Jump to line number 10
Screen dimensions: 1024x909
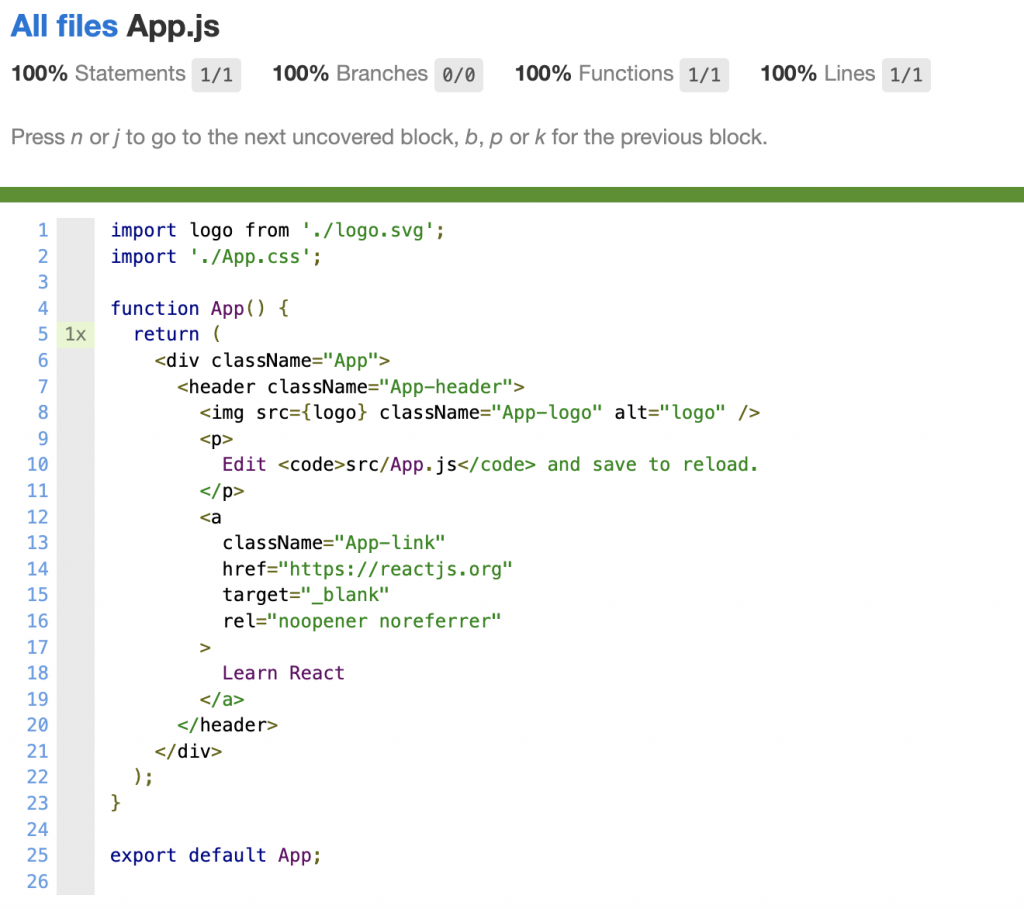(37, 464)
